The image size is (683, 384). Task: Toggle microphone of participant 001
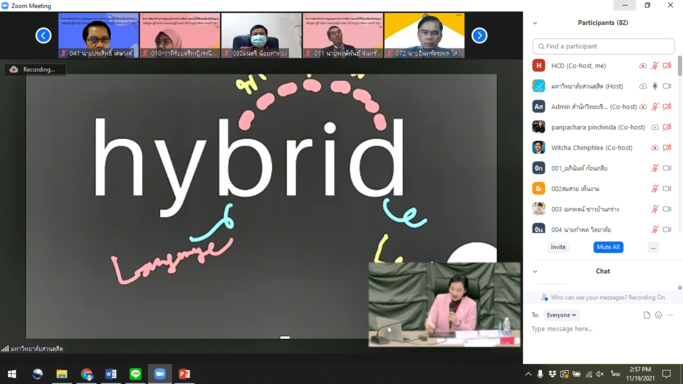tap(655, 168)
